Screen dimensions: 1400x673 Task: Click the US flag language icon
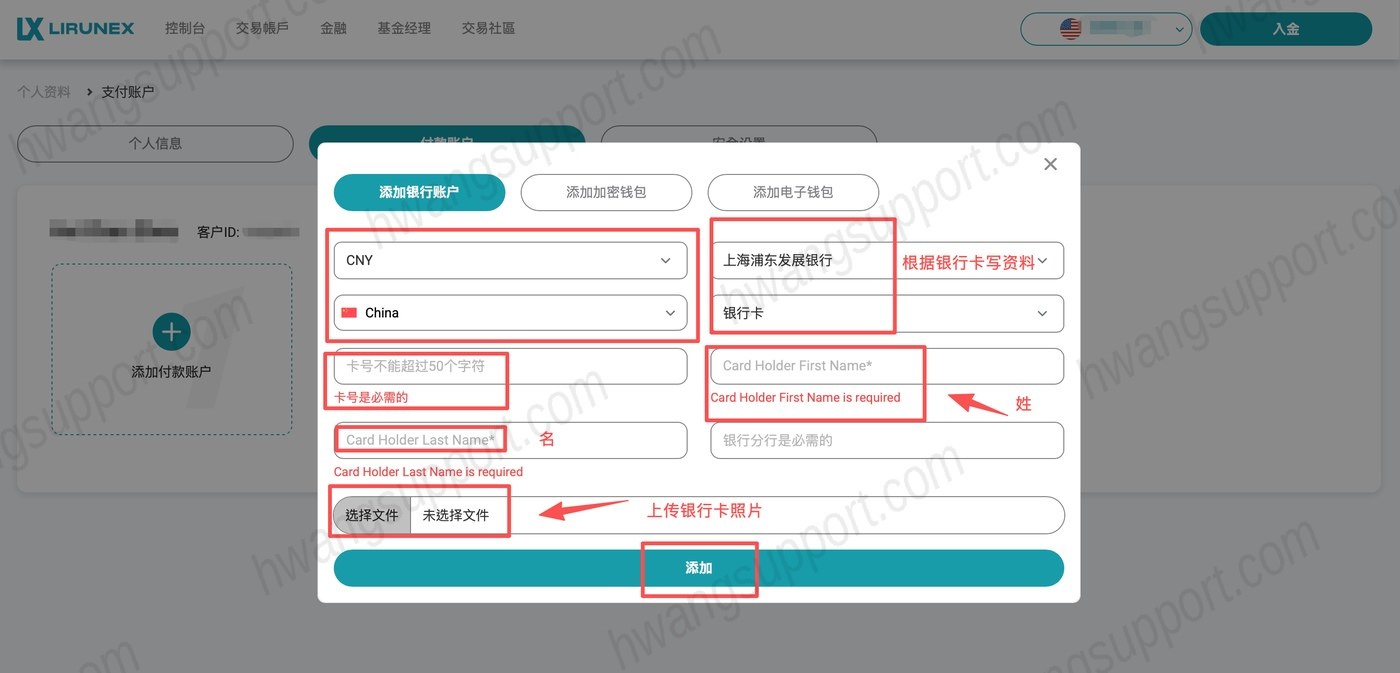click(x=1070, y=29)
